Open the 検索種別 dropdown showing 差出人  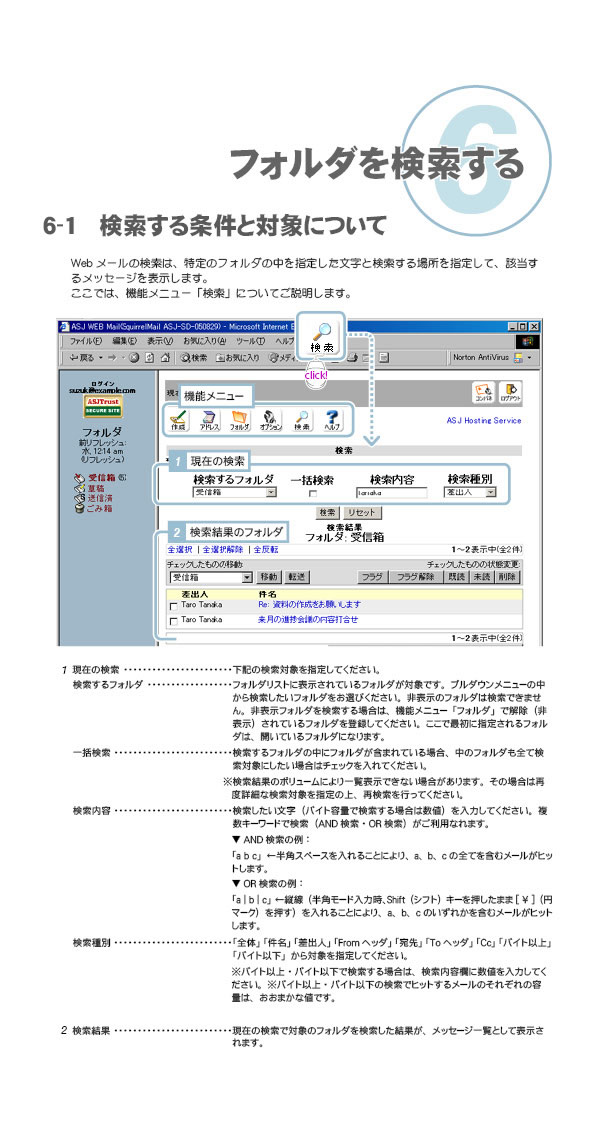pos(470,493)
